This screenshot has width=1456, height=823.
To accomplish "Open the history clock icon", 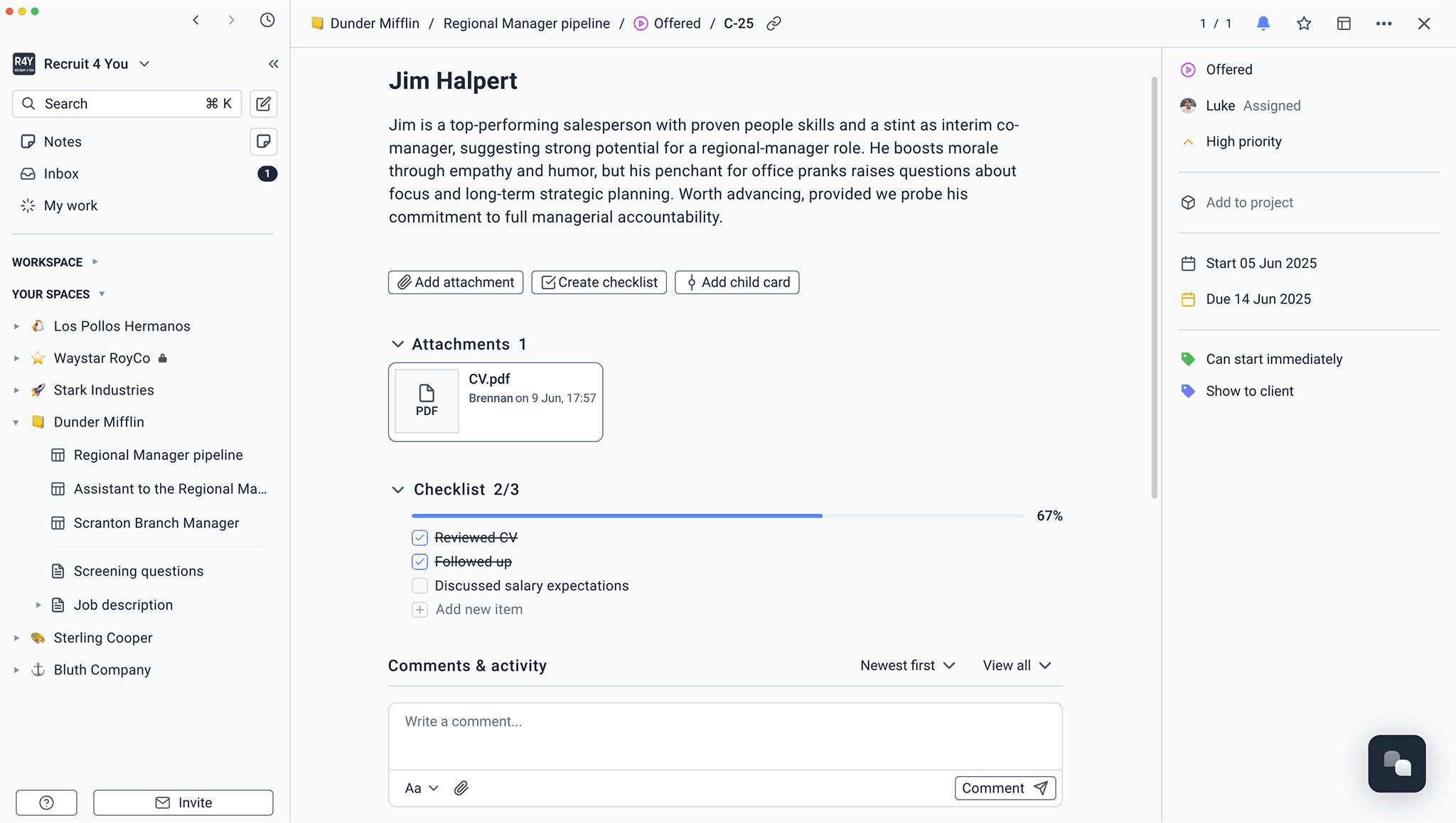I will 267,20.
